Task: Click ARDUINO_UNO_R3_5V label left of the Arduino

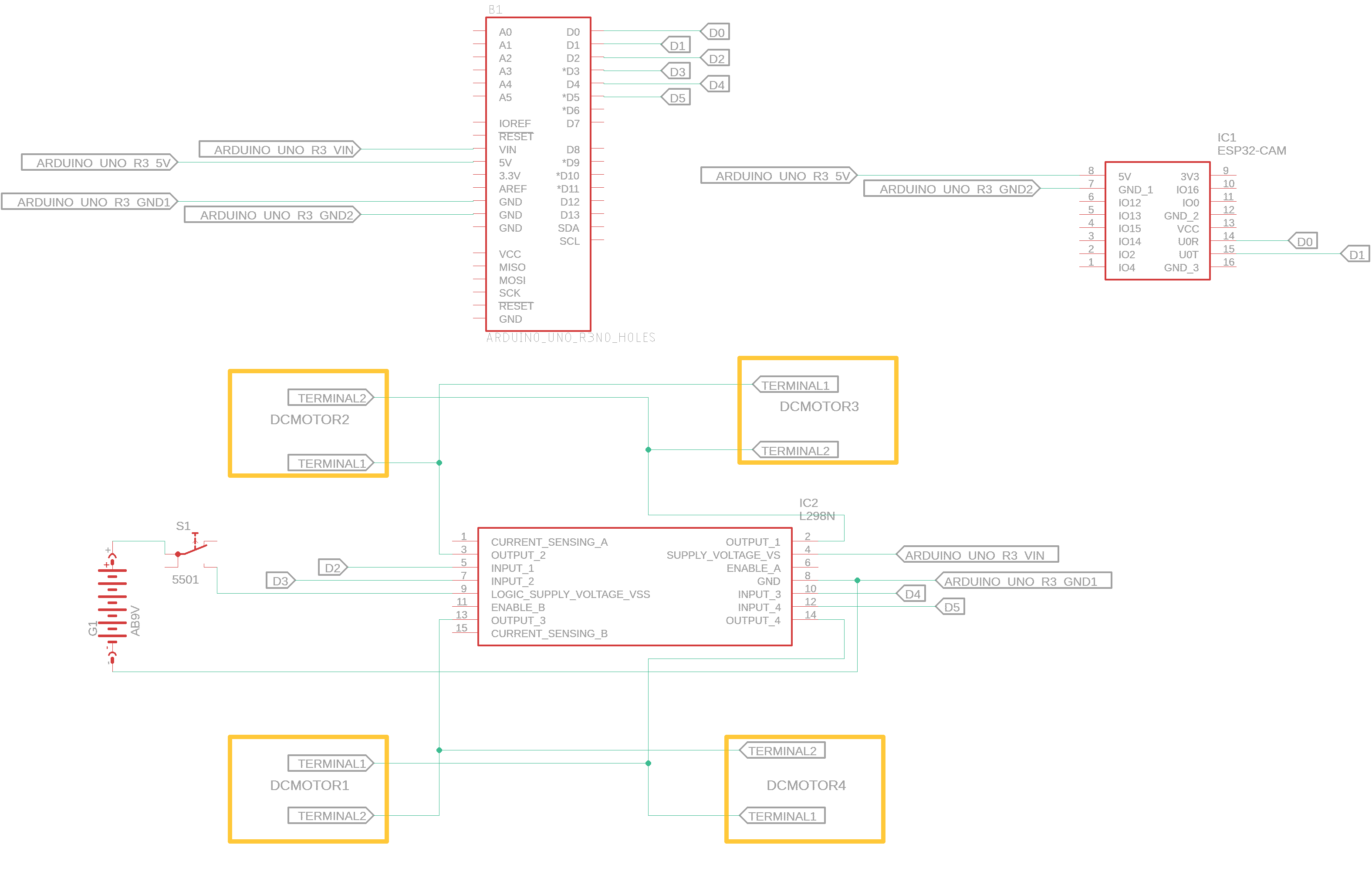Action: coord(100,162)
